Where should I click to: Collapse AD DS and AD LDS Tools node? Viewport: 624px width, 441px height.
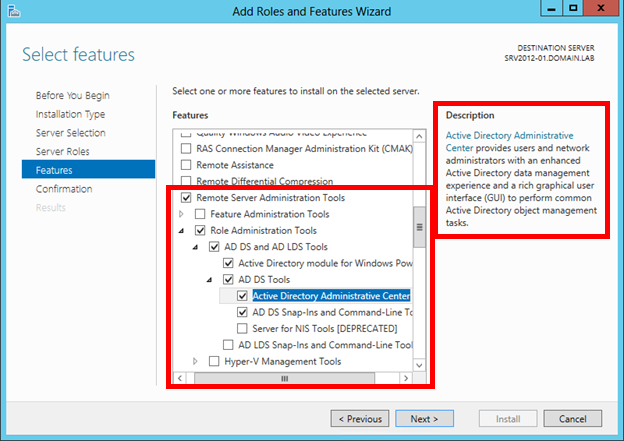coord(195,247)
